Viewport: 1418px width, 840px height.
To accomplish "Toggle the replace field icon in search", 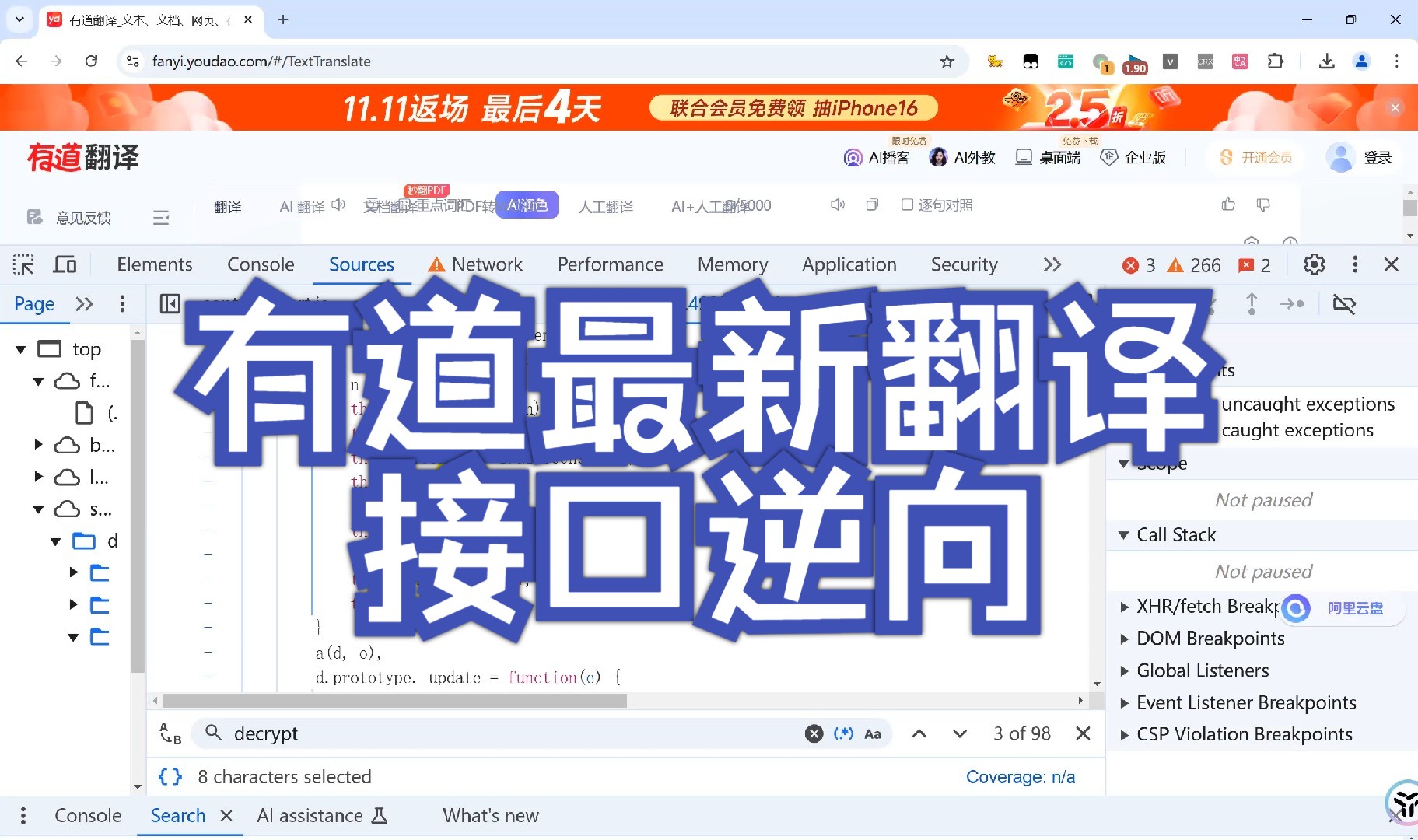I will tap(170, 733).
